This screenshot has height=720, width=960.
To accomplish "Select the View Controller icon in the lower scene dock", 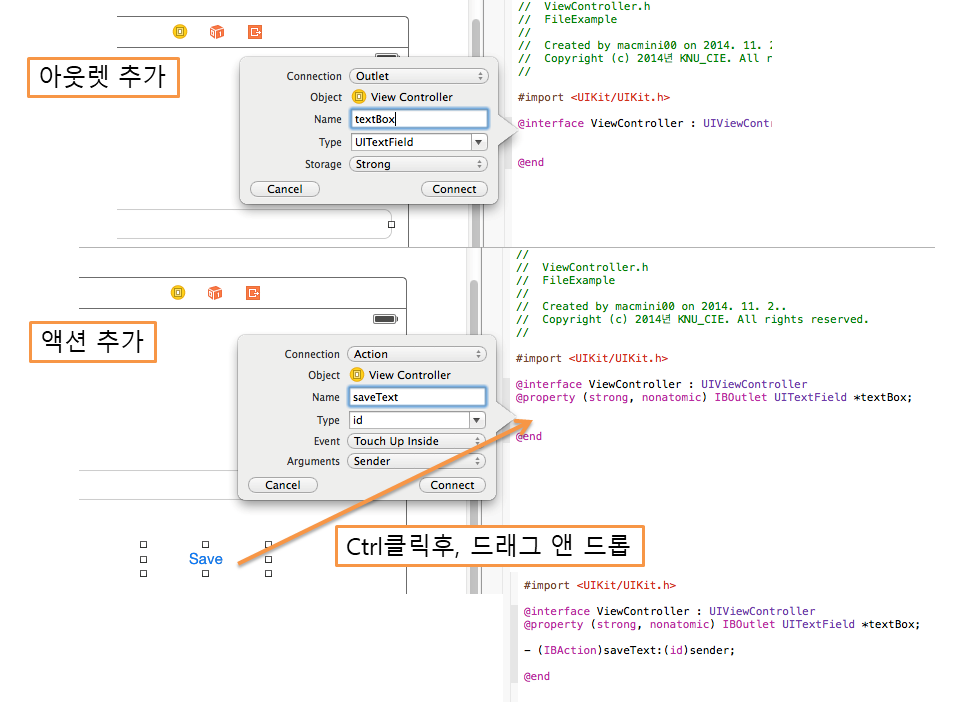I will pyautogui.click(x=178, y=293).
